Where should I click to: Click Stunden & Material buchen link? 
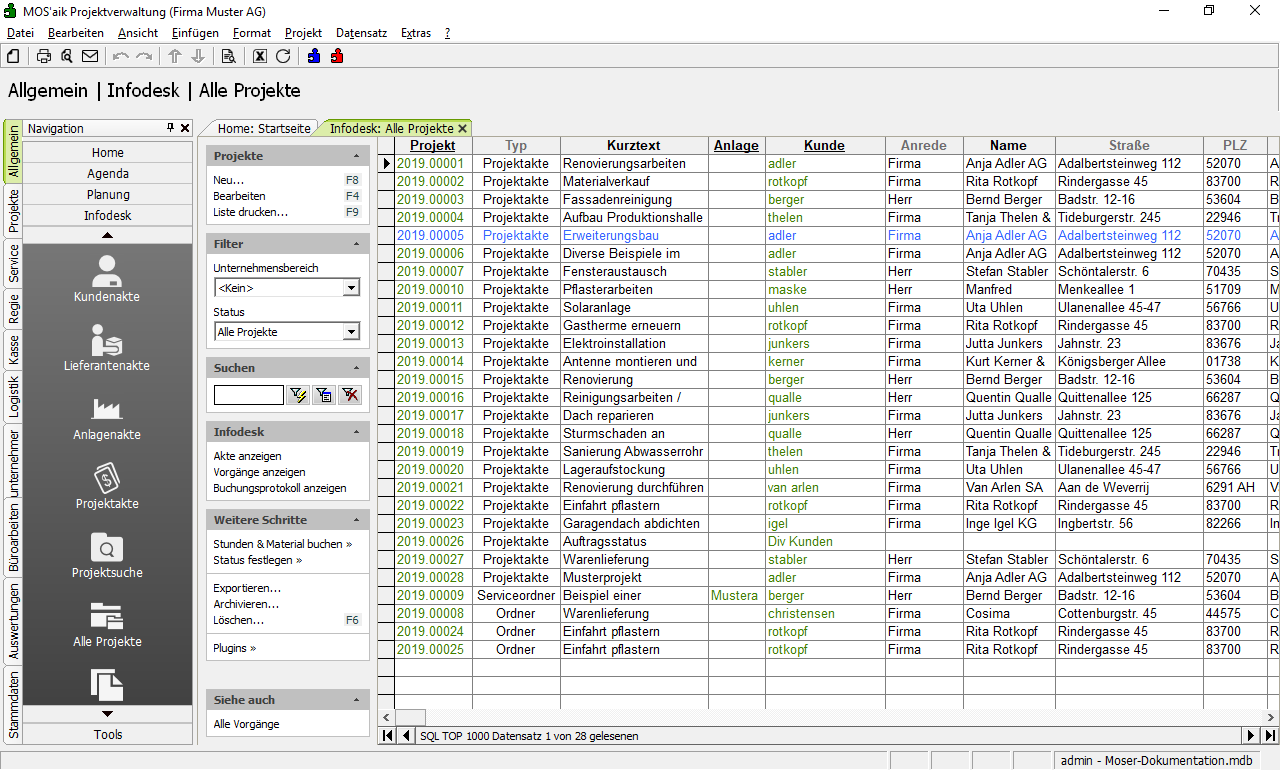click(x=282, y=544)
